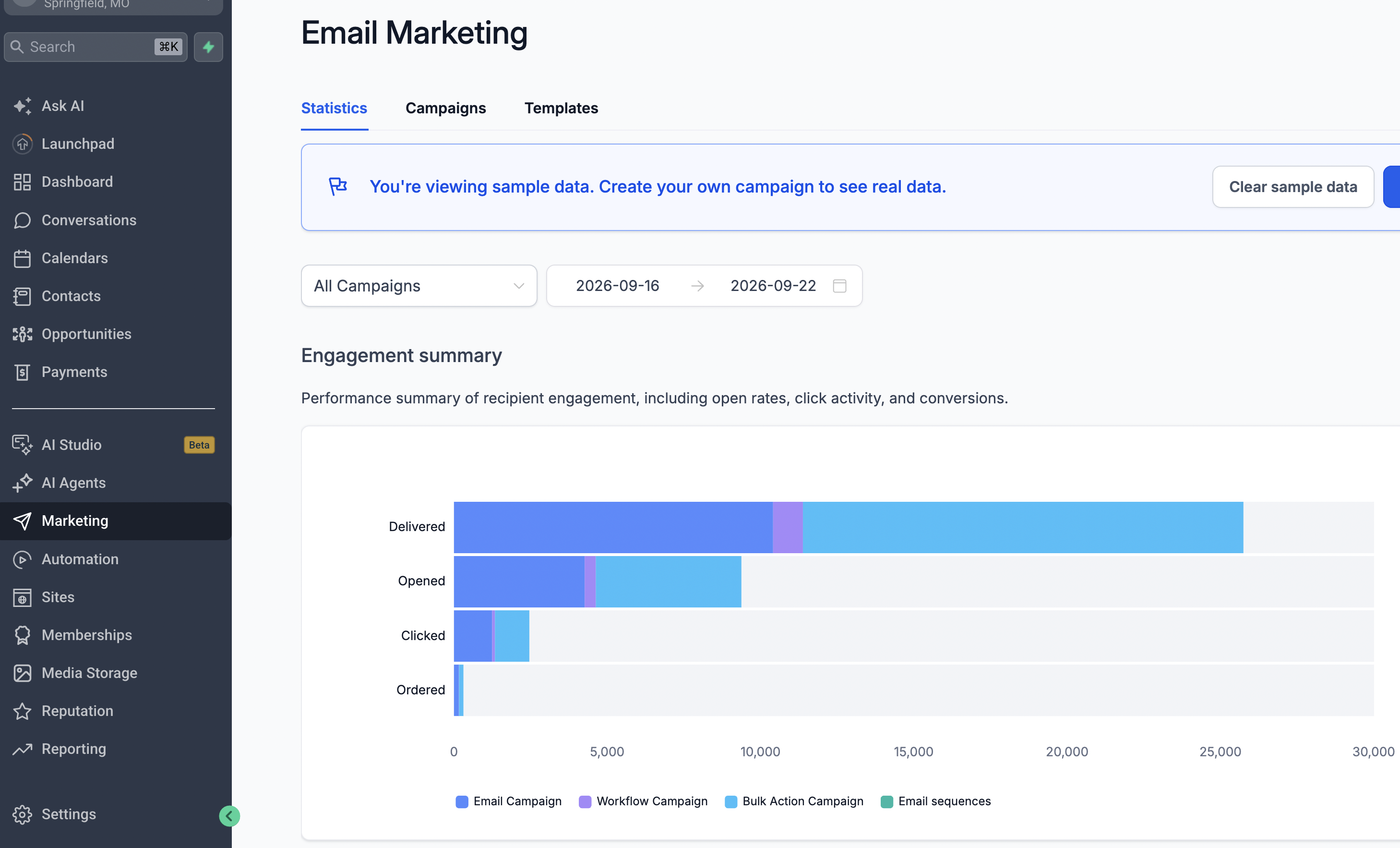Click the Payments receipt icon

(x=22, y=372)
